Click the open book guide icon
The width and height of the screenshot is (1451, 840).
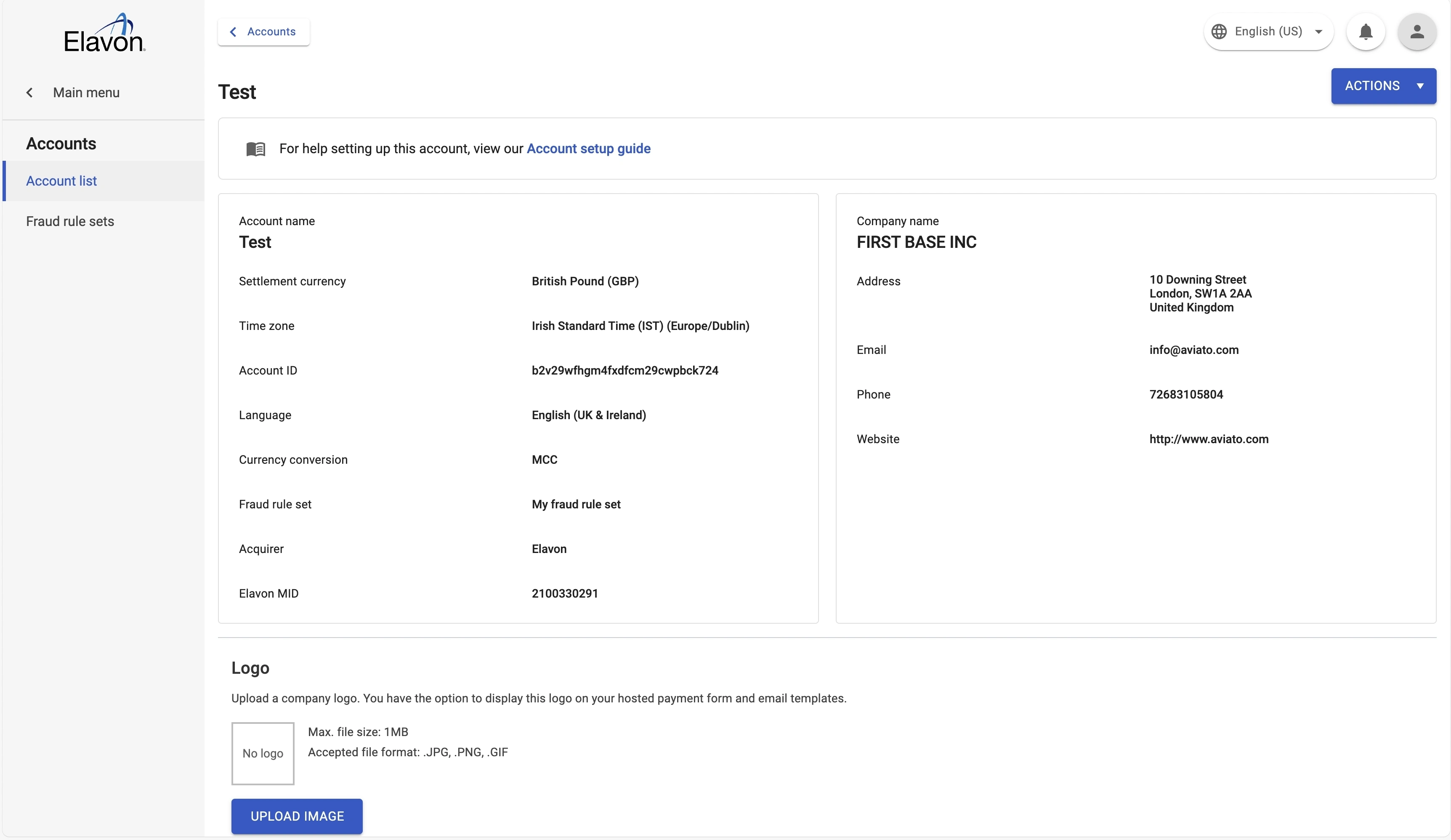click(x=256, y=149)
